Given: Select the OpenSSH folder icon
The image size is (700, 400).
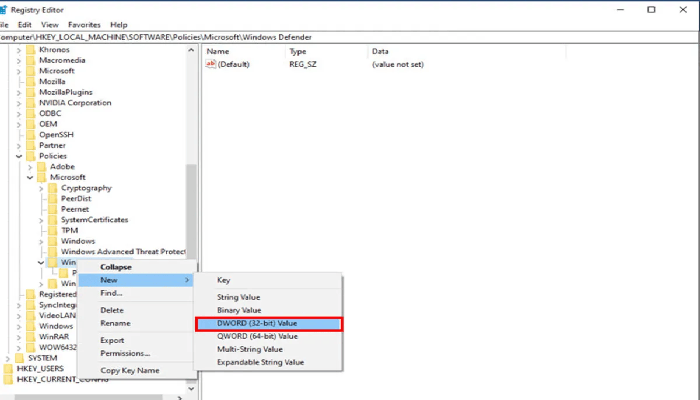Looking at the screenshot, I should coord(30,135).
